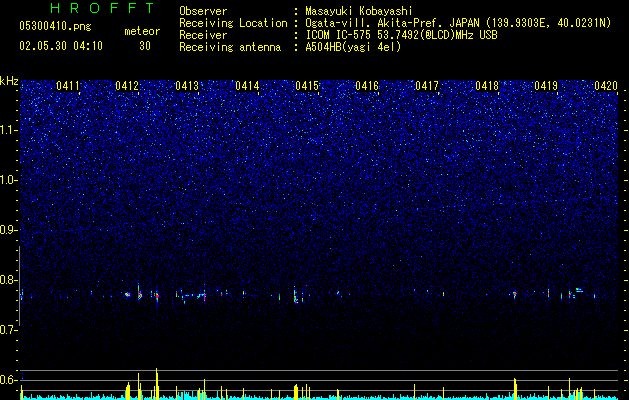Screen dimensions: 629x400
Task: Select the Ogata-vill. Akita-Pref. JAPAN location text
Action: click(x=392, y=23)
